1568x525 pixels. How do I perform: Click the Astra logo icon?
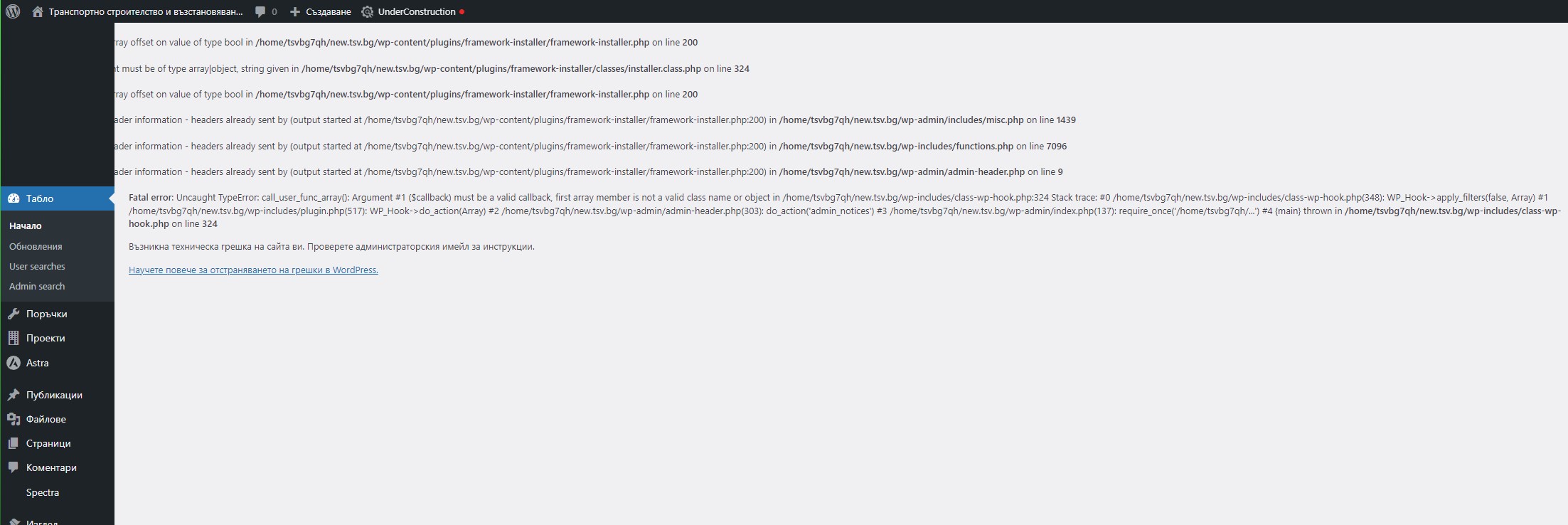(14, 363)
